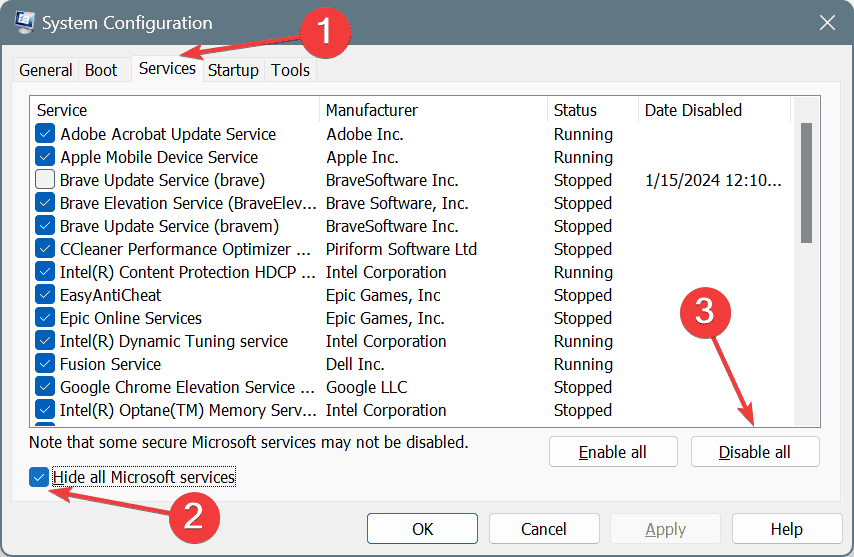This screenshot has height=557, width=854.
Task: Toggle Brave Update Service (bravem) checkbox
Action: click(45, 225)
